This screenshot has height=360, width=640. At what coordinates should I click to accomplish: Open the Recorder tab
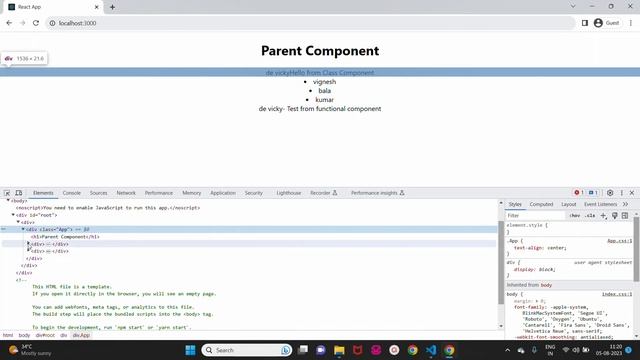click(324, 193)
